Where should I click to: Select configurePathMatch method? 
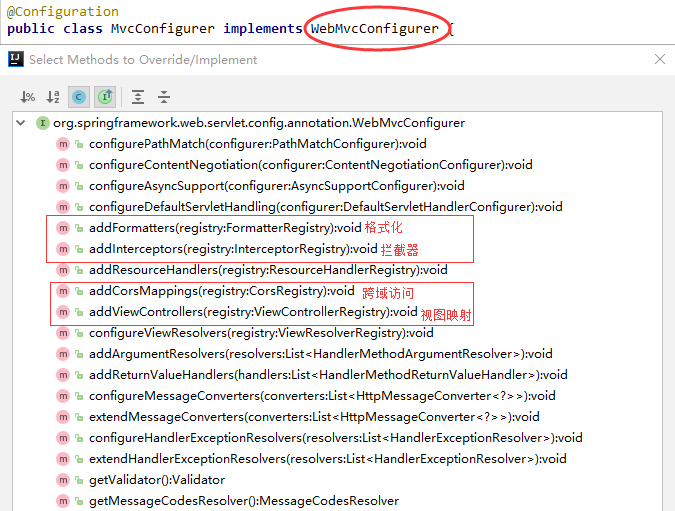coord(257,144)
